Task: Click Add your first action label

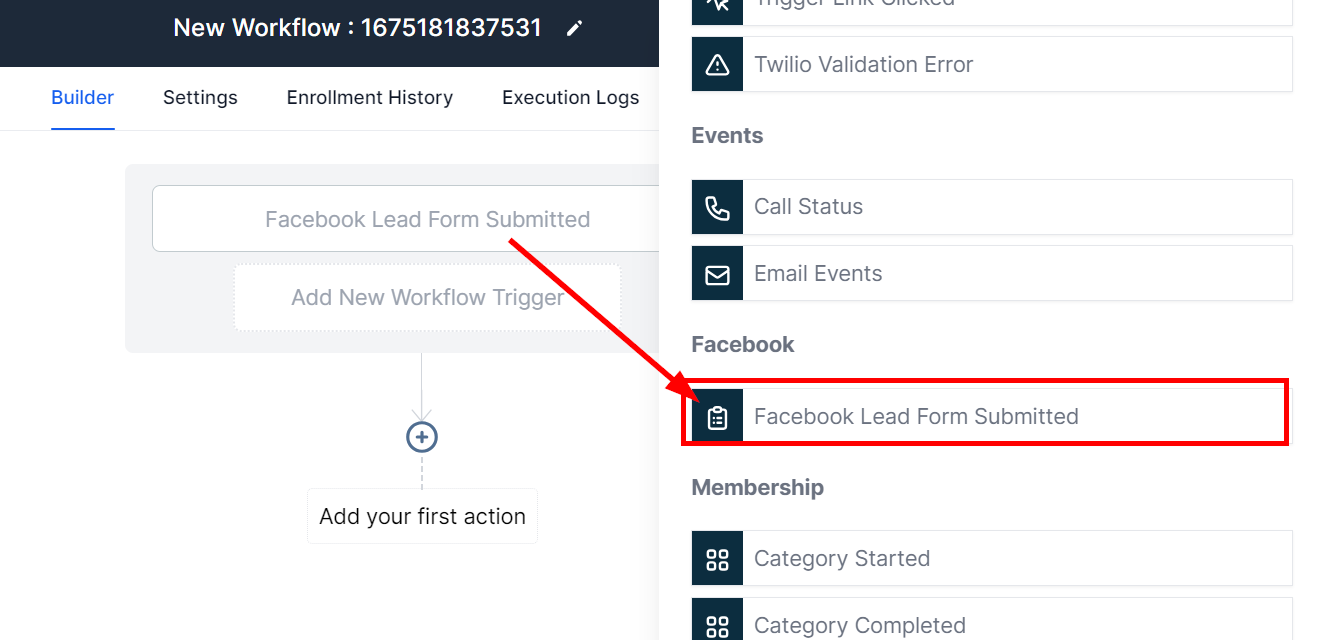Action: point(422,517)
